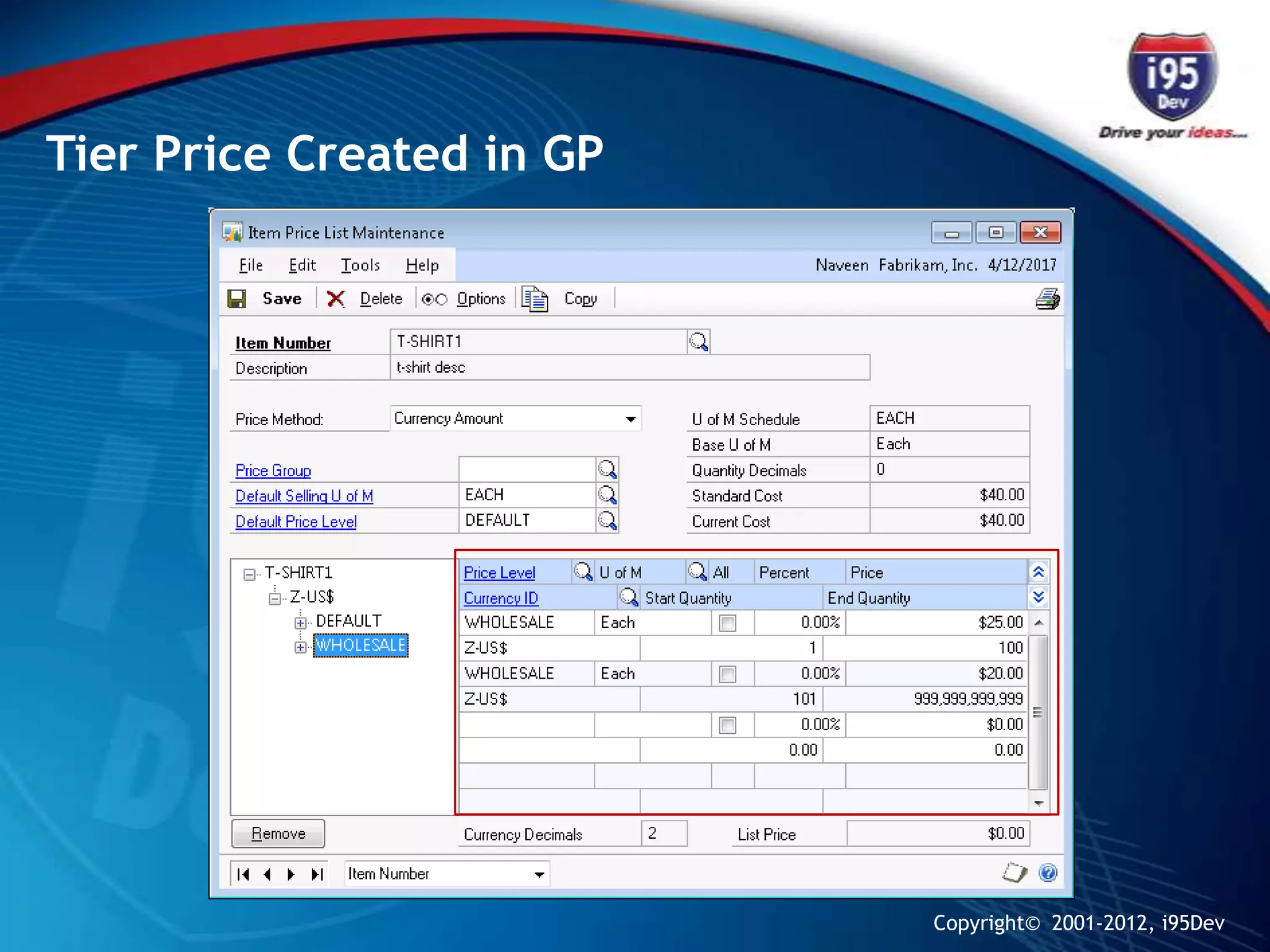Click the Currency Decimals value 2
The width and height of the screenshot is (1270, 952).
(664, 834)
